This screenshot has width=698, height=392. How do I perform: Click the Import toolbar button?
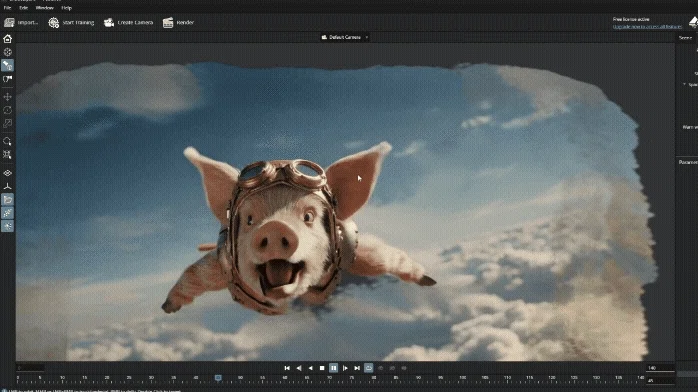click(21, 22)
